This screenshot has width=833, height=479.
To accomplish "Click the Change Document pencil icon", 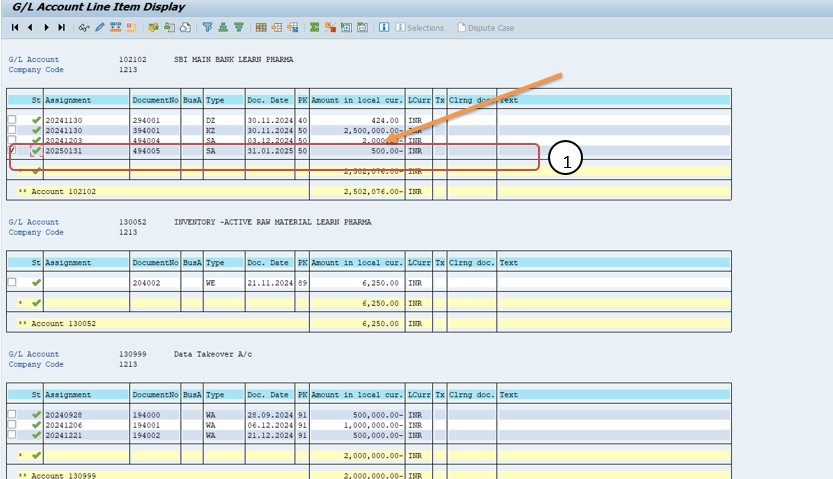I will click(x=100, y=28).
